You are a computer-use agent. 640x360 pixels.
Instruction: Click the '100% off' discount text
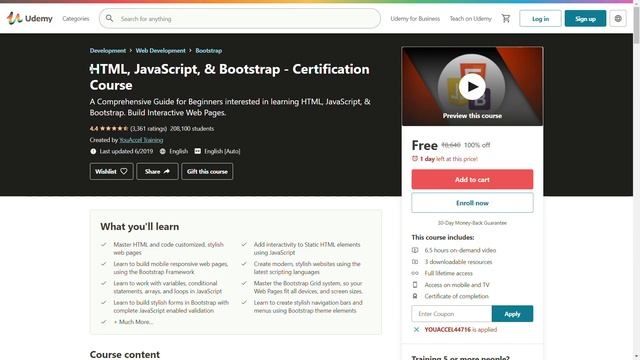pos(477,145)
